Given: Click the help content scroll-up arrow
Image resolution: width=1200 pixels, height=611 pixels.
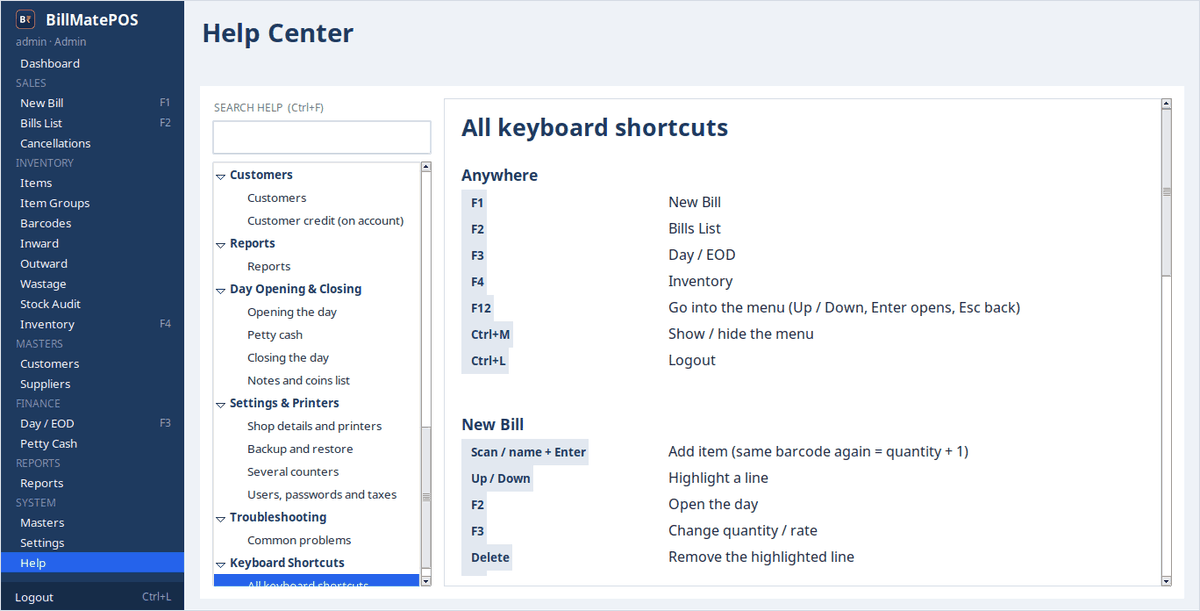Looking at the screenshot, I should coord(1166,103).
